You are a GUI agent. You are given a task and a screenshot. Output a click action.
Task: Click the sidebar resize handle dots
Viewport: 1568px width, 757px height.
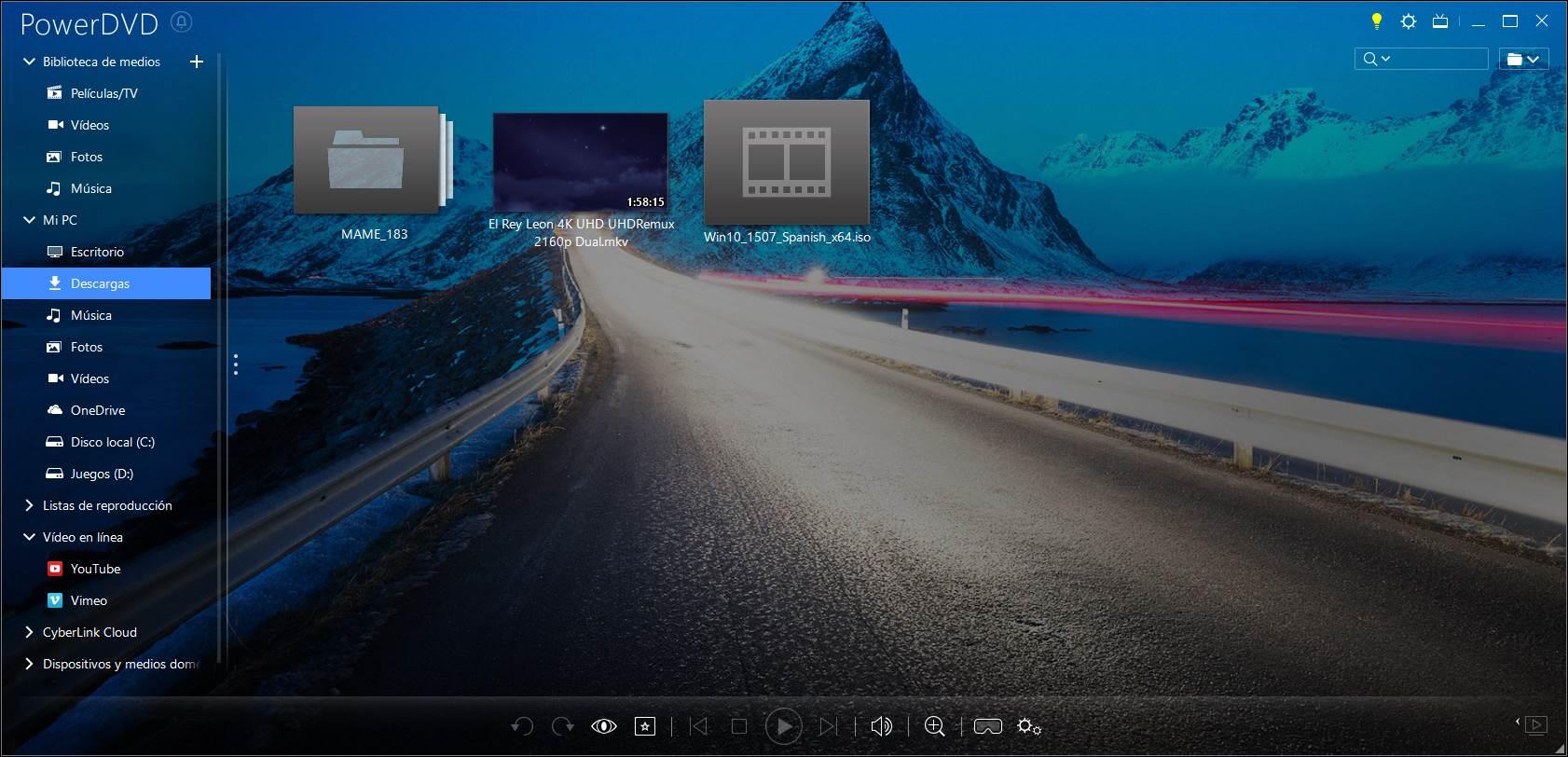(236, 365)
